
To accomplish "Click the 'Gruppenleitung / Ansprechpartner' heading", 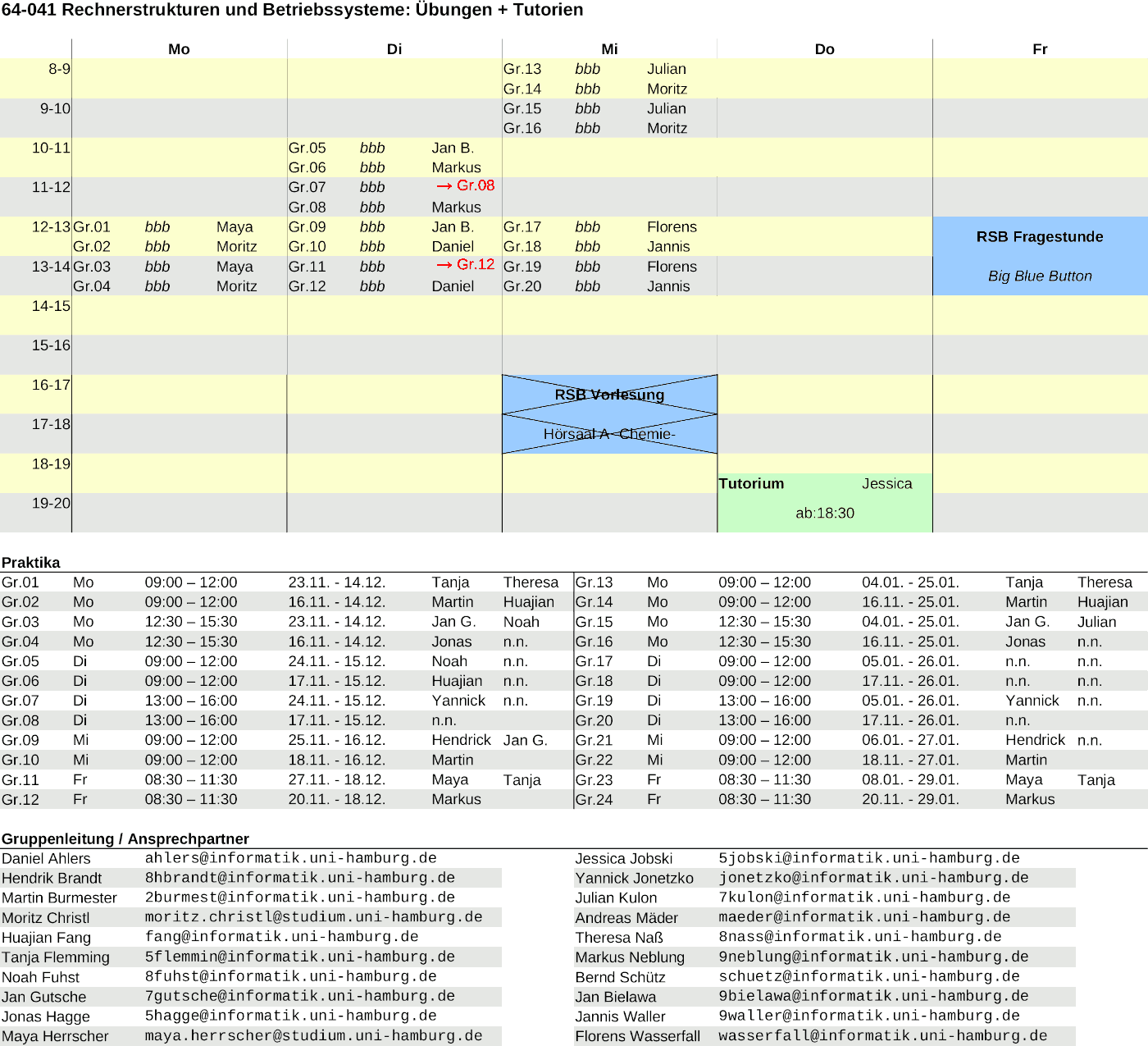I will tap(125, 839).
